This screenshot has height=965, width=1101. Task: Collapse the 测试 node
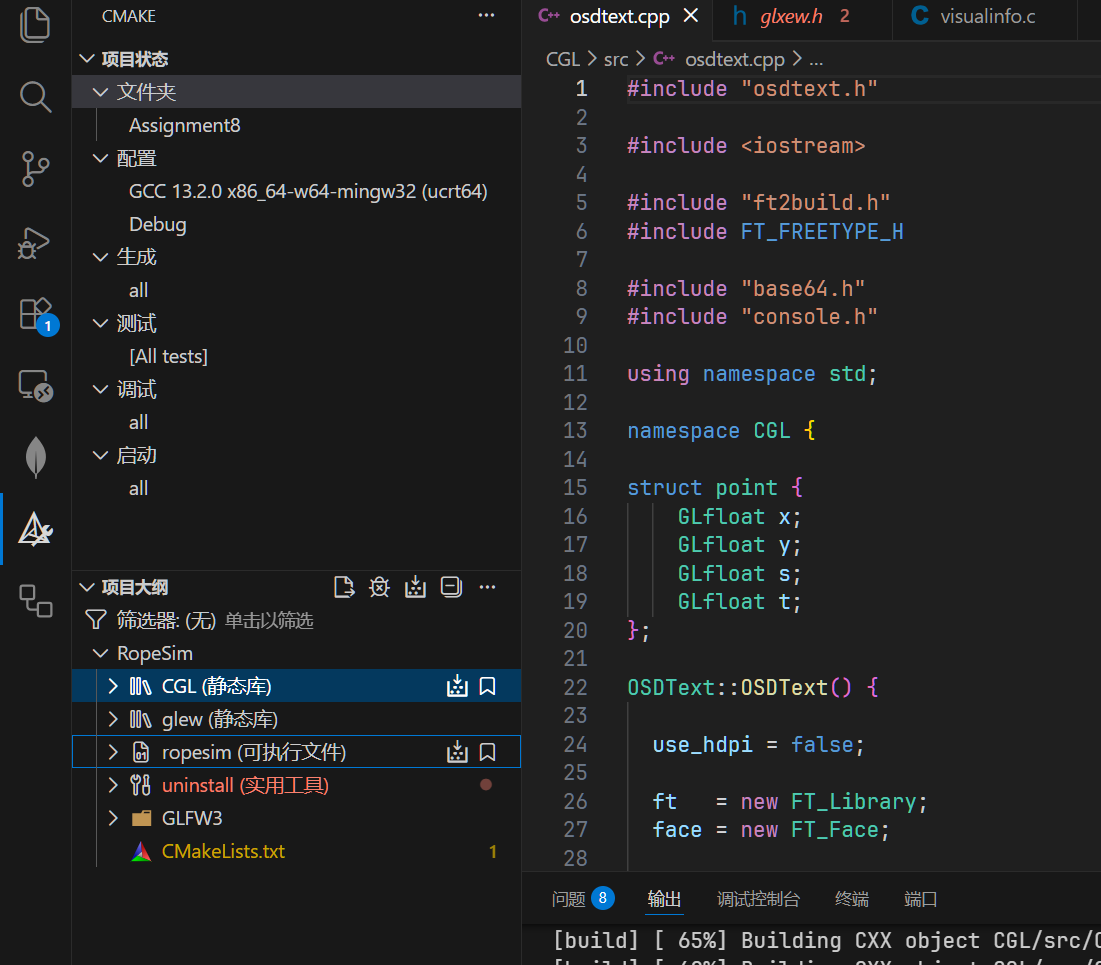100,323
